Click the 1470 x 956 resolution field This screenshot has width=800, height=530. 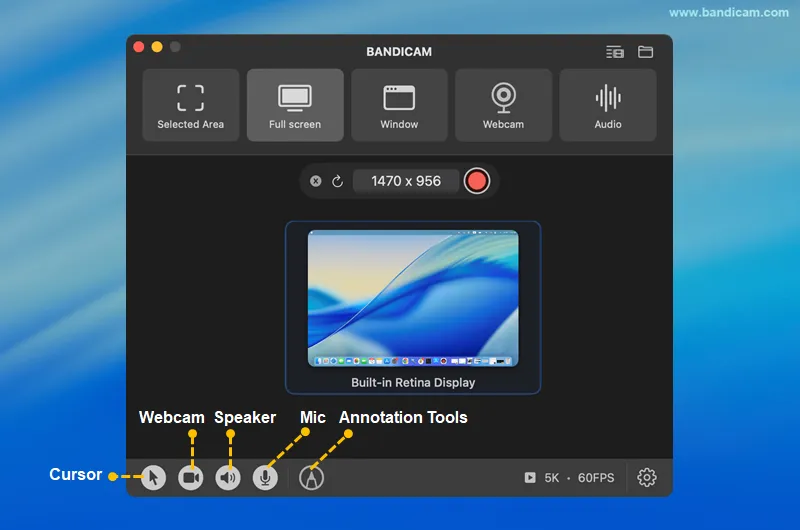(x=406, y=181)
